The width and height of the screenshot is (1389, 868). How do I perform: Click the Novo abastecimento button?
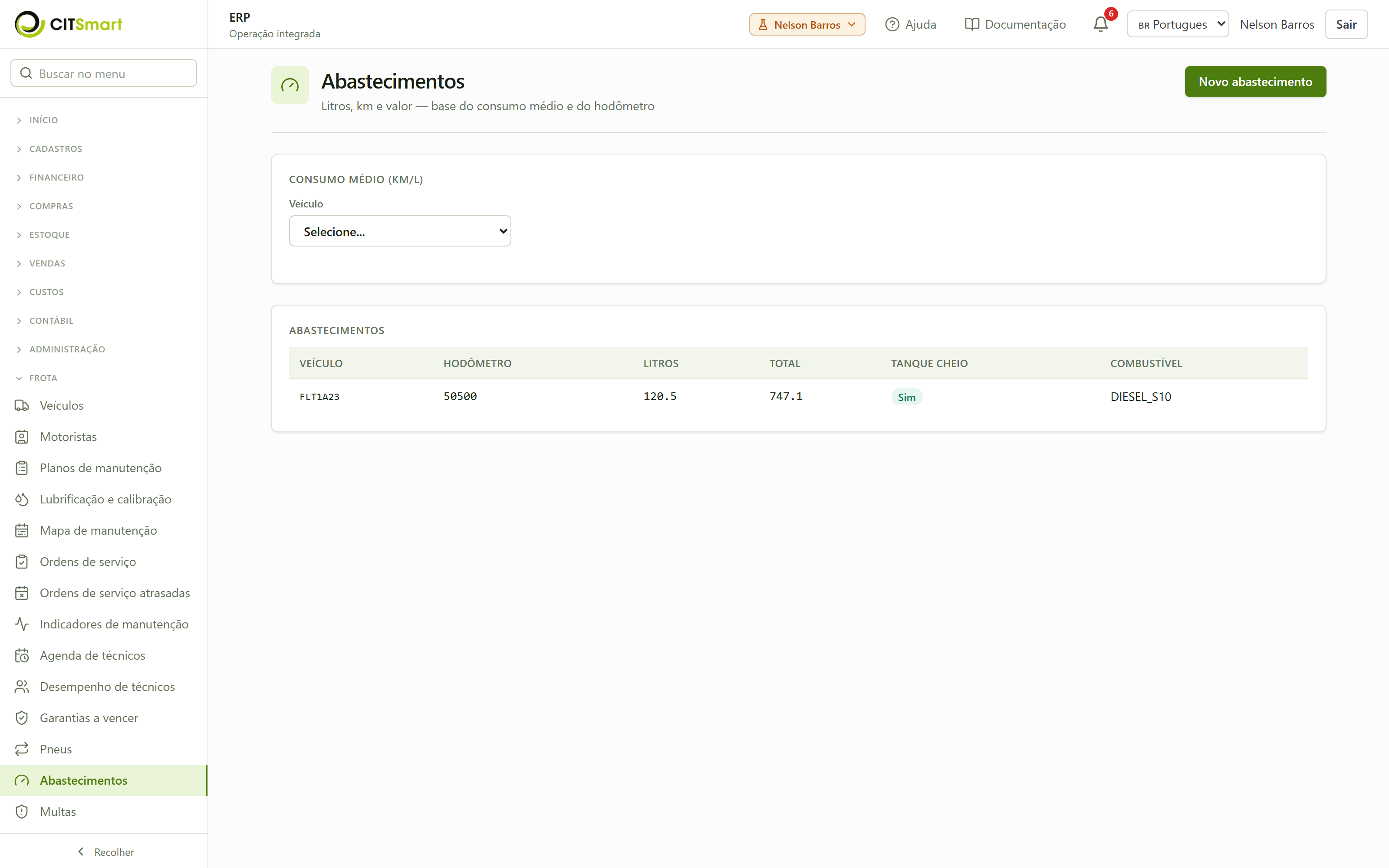coord(1255,82)
